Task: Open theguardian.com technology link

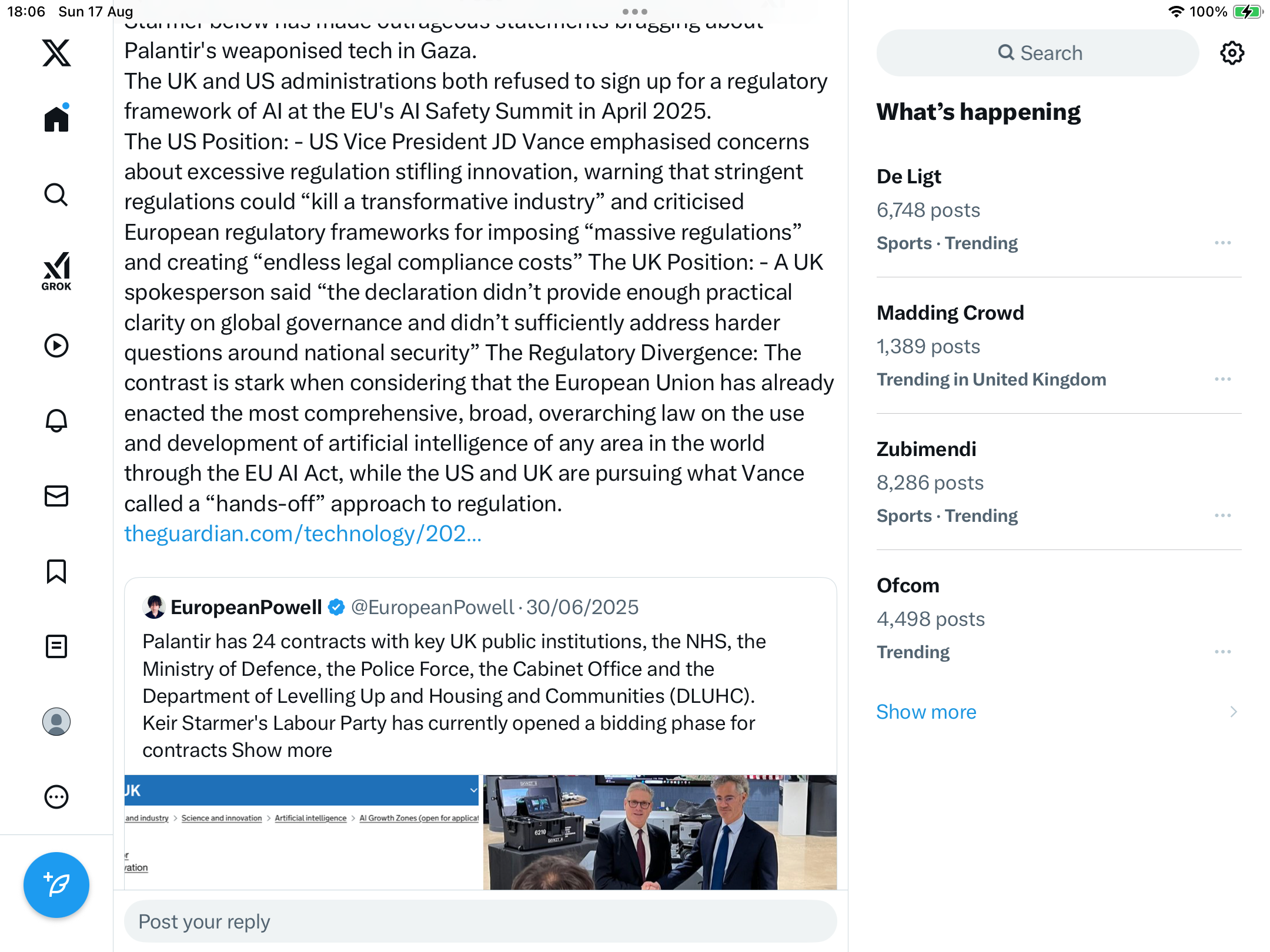Action: (x=303, y=534)
